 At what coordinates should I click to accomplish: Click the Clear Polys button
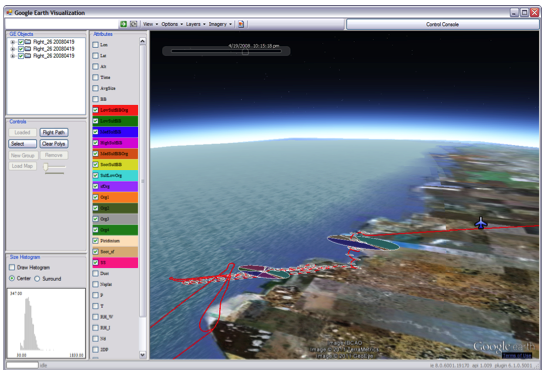(x=54, y=144)
